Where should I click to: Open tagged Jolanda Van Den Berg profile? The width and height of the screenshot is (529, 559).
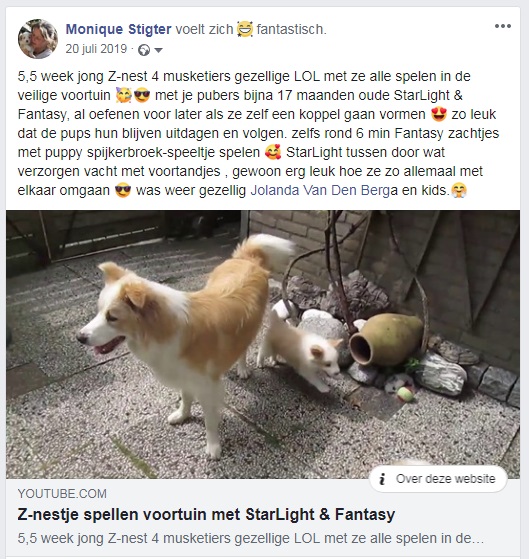(x=320, y=190)
